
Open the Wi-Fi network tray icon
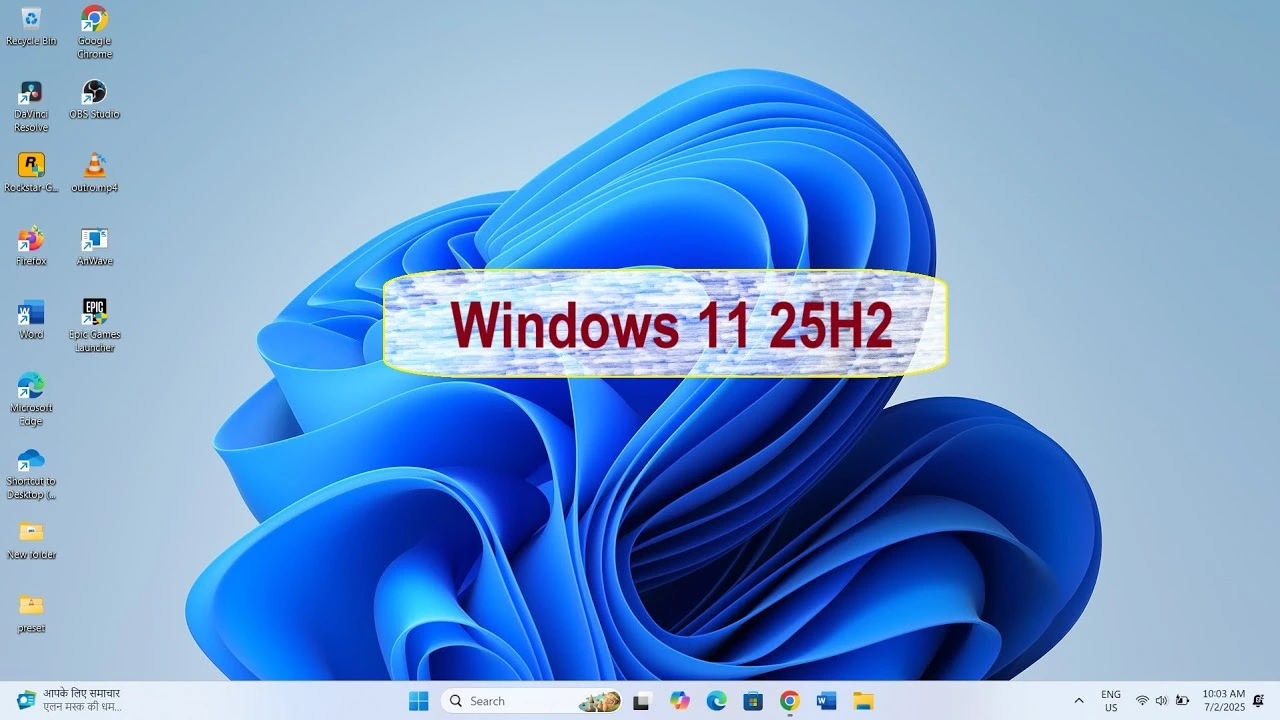pyautogui.click(x=1142, y=701)
